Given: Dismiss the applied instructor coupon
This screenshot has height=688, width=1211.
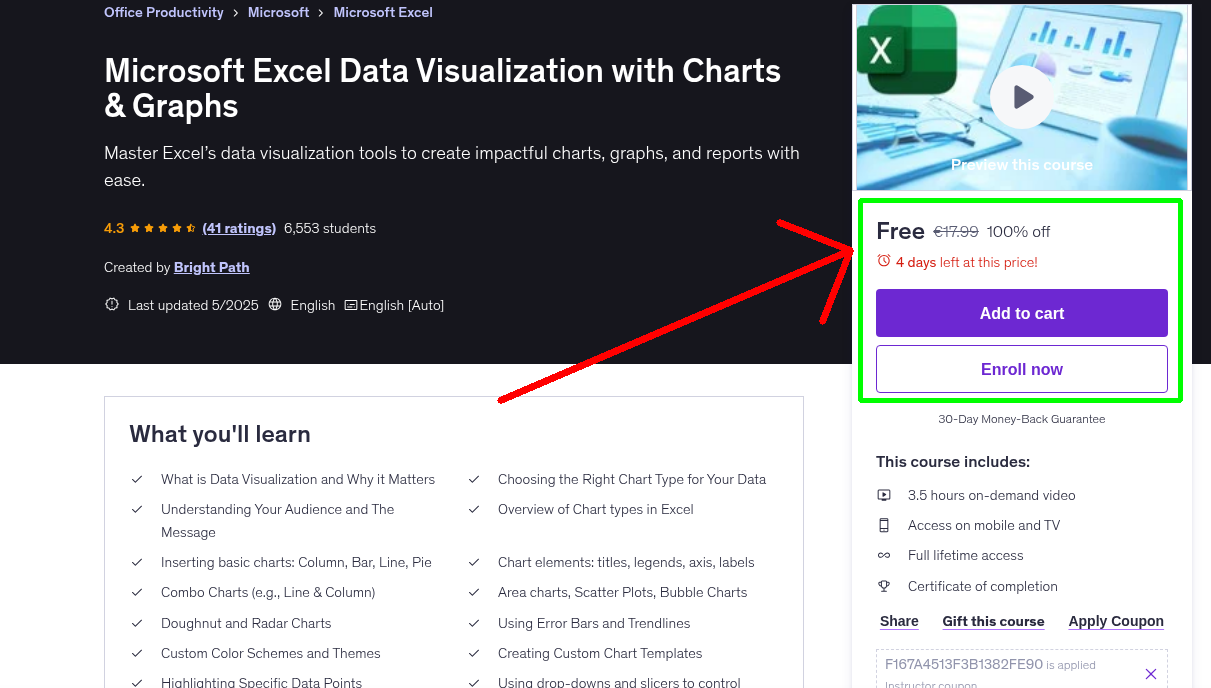Looking at the screenshot, I should click(x=1151, y=673).
